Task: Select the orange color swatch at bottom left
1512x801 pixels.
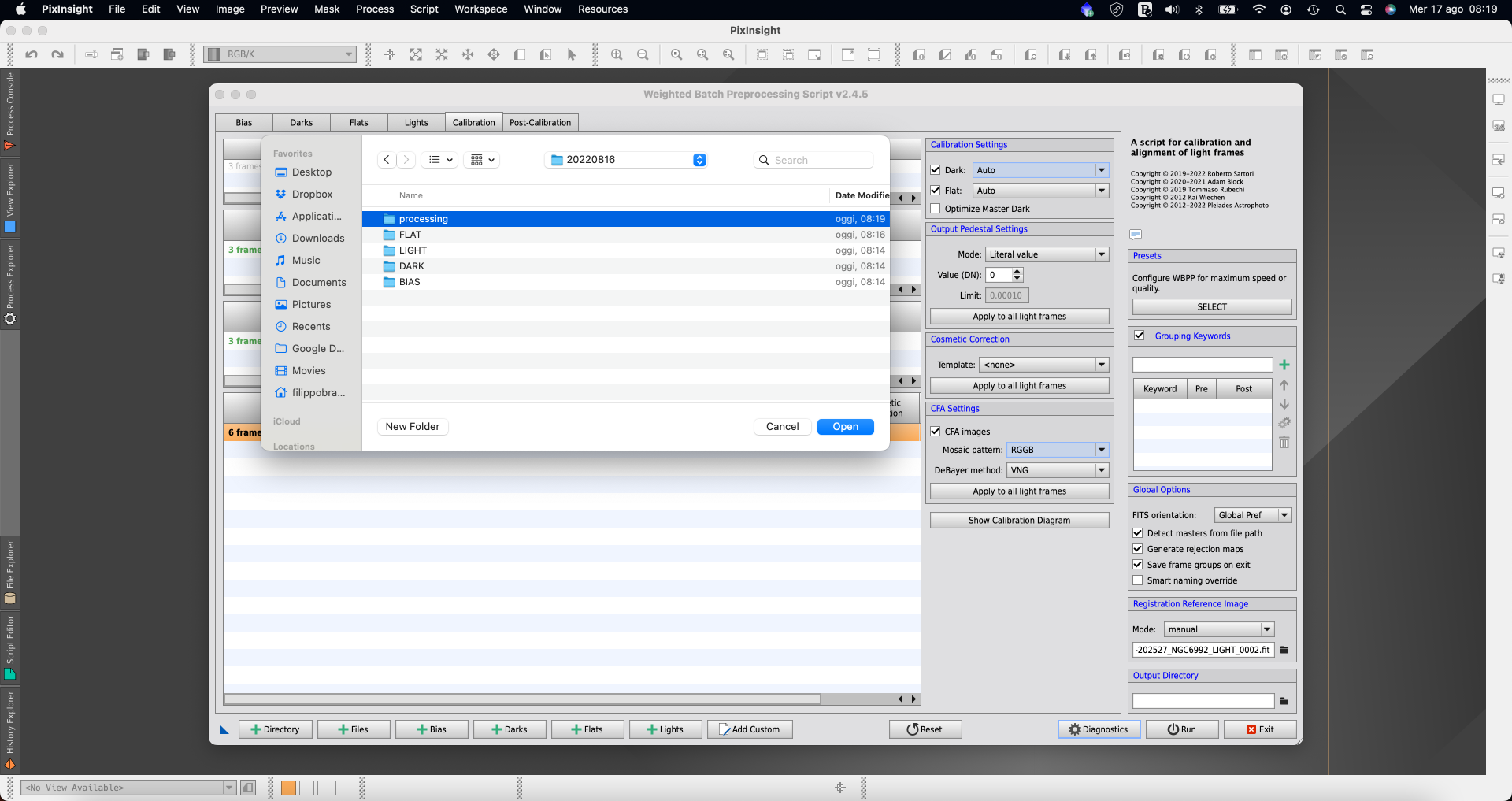Action: [288, 788]
